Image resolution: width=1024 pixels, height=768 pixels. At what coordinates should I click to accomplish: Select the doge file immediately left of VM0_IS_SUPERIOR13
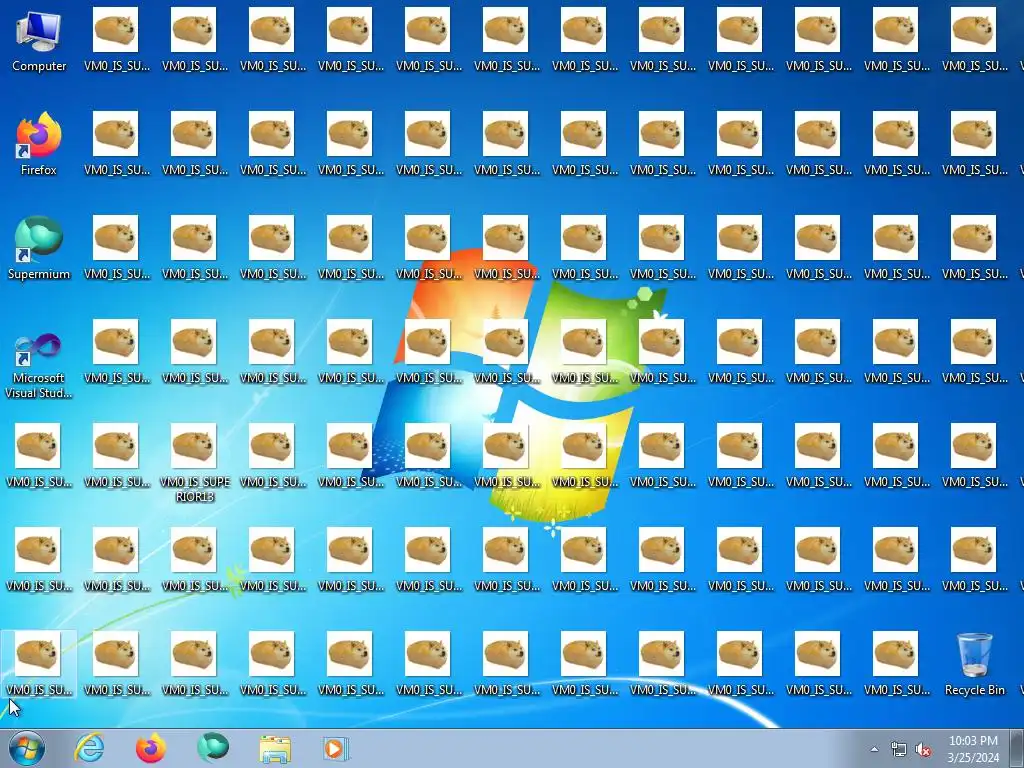coord(116,456)
